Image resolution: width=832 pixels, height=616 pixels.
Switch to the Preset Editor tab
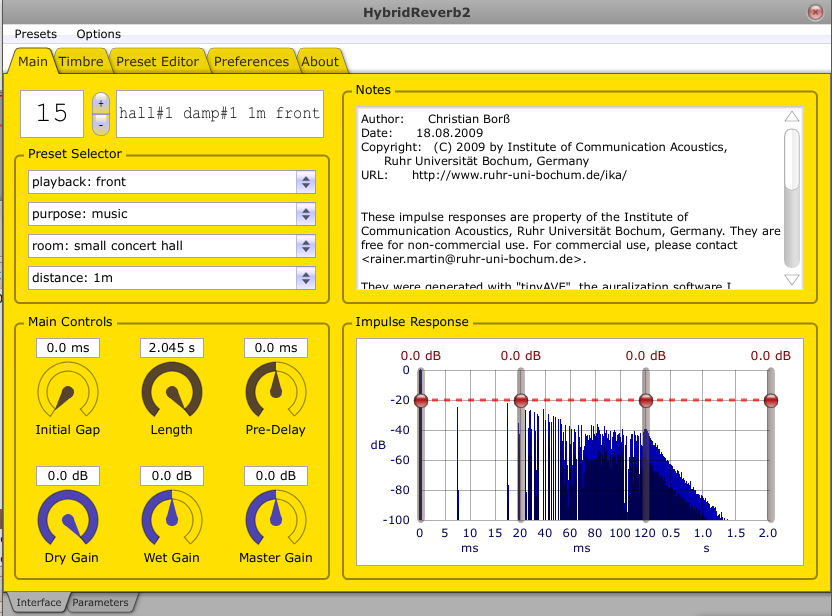[x=158, y=61]
